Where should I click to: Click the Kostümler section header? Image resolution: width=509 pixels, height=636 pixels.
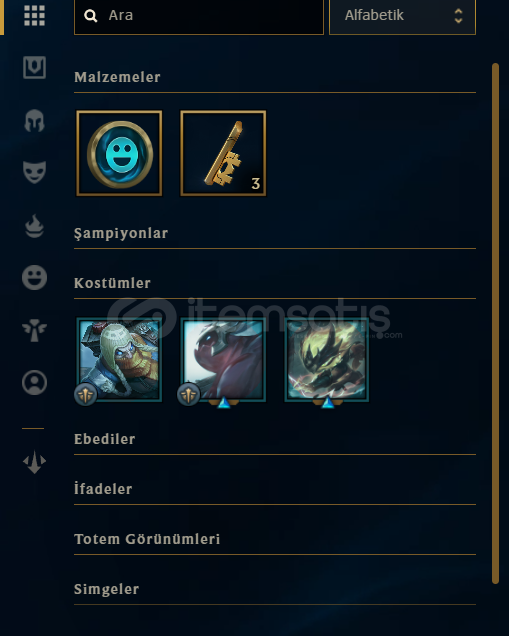(112, 283)
